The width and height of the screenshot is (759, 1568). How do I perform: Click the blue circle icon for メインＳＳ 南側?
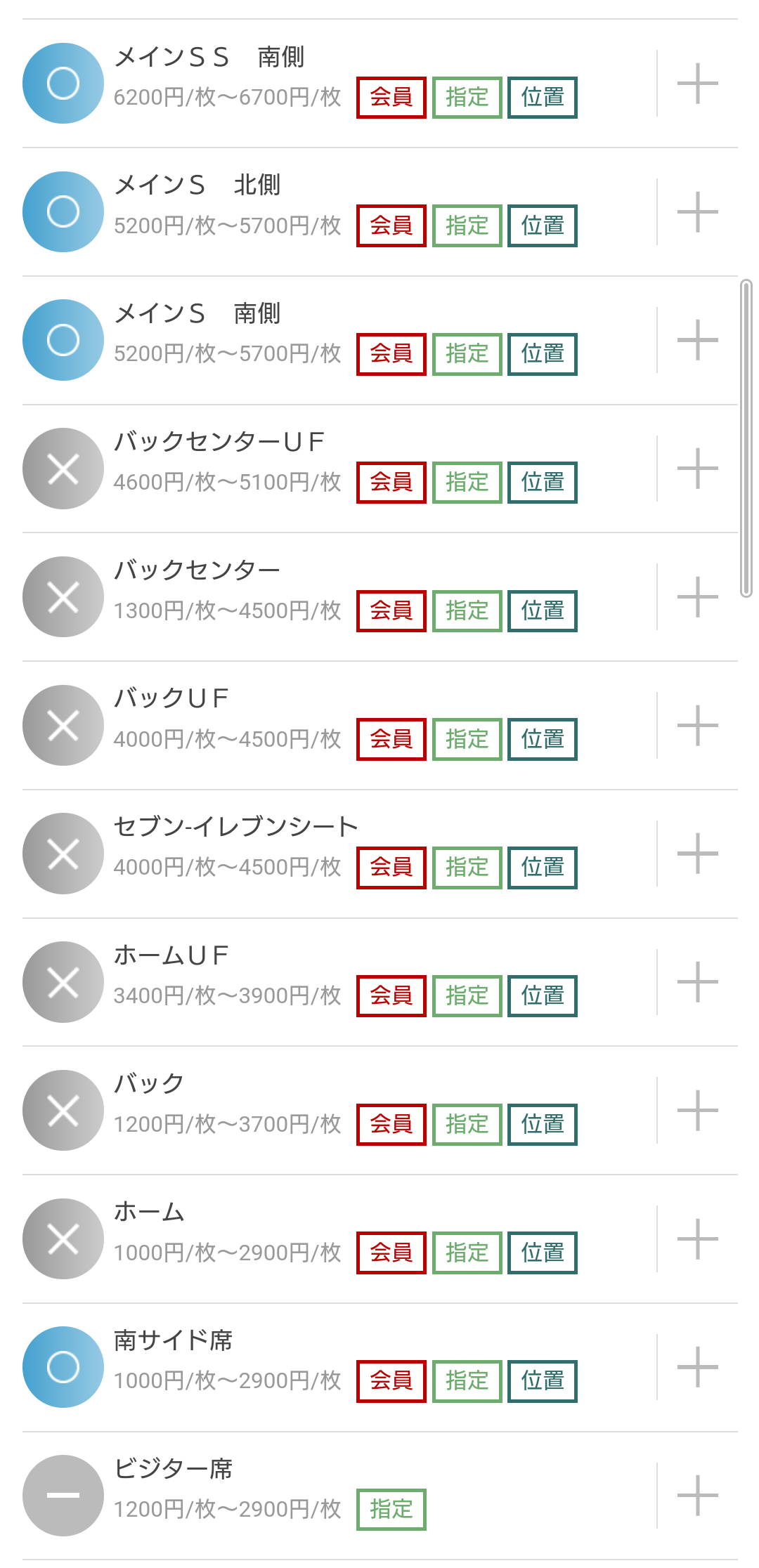(63, 84)
